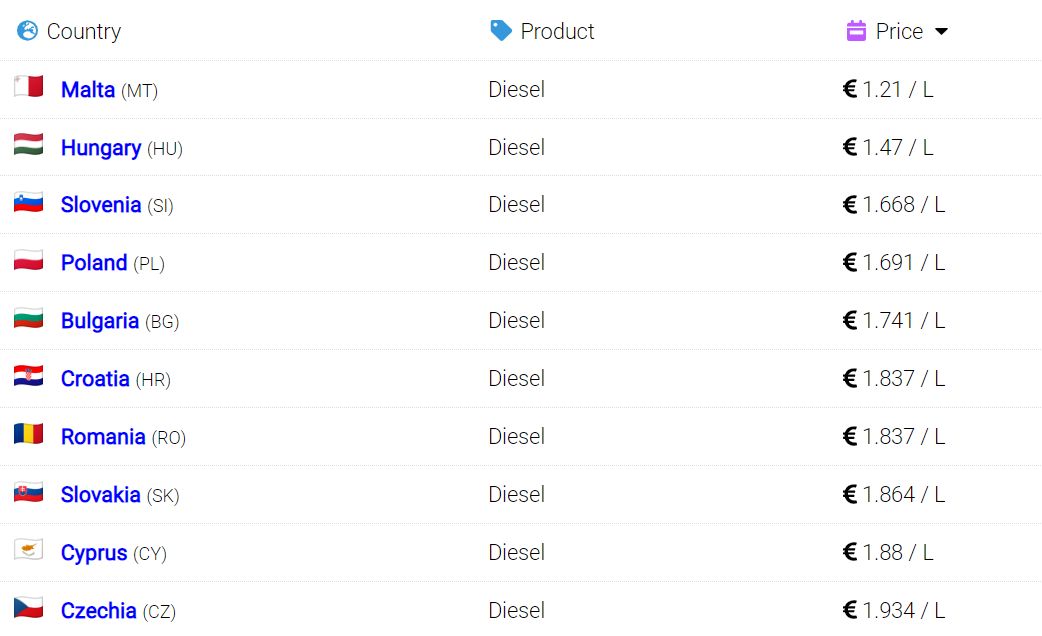Image resolution: width=1042 pixels, height=636 pixels.
Task: Open the Croatia country link
Action: pos(95,379)
